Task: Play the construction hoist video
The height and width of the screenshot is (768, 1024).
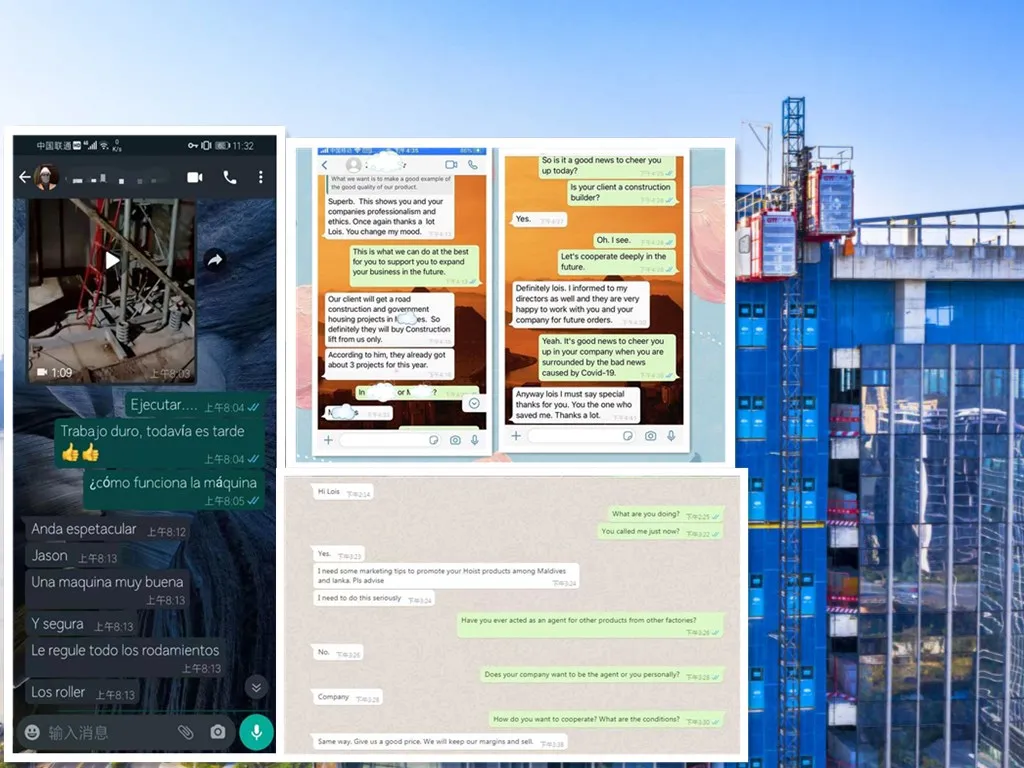Action: tap(112, 261)
